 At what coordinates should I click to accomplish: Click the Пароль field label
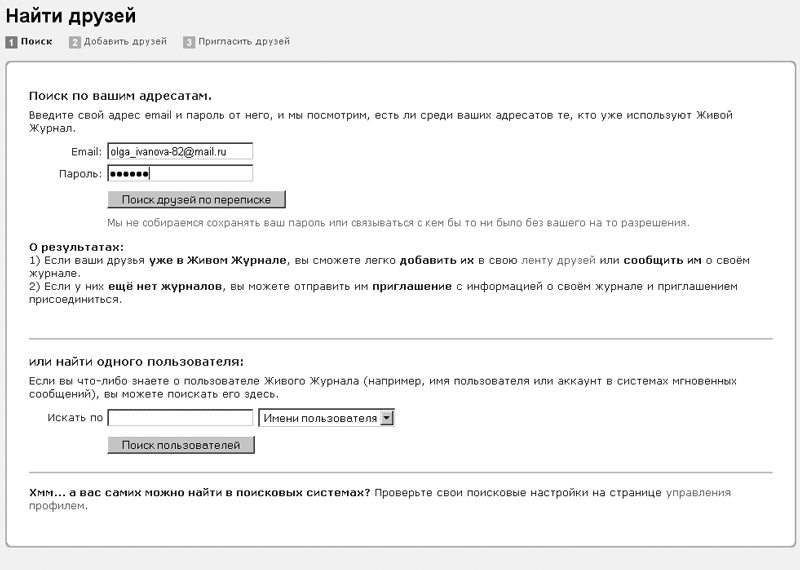(x=81, y=173)
